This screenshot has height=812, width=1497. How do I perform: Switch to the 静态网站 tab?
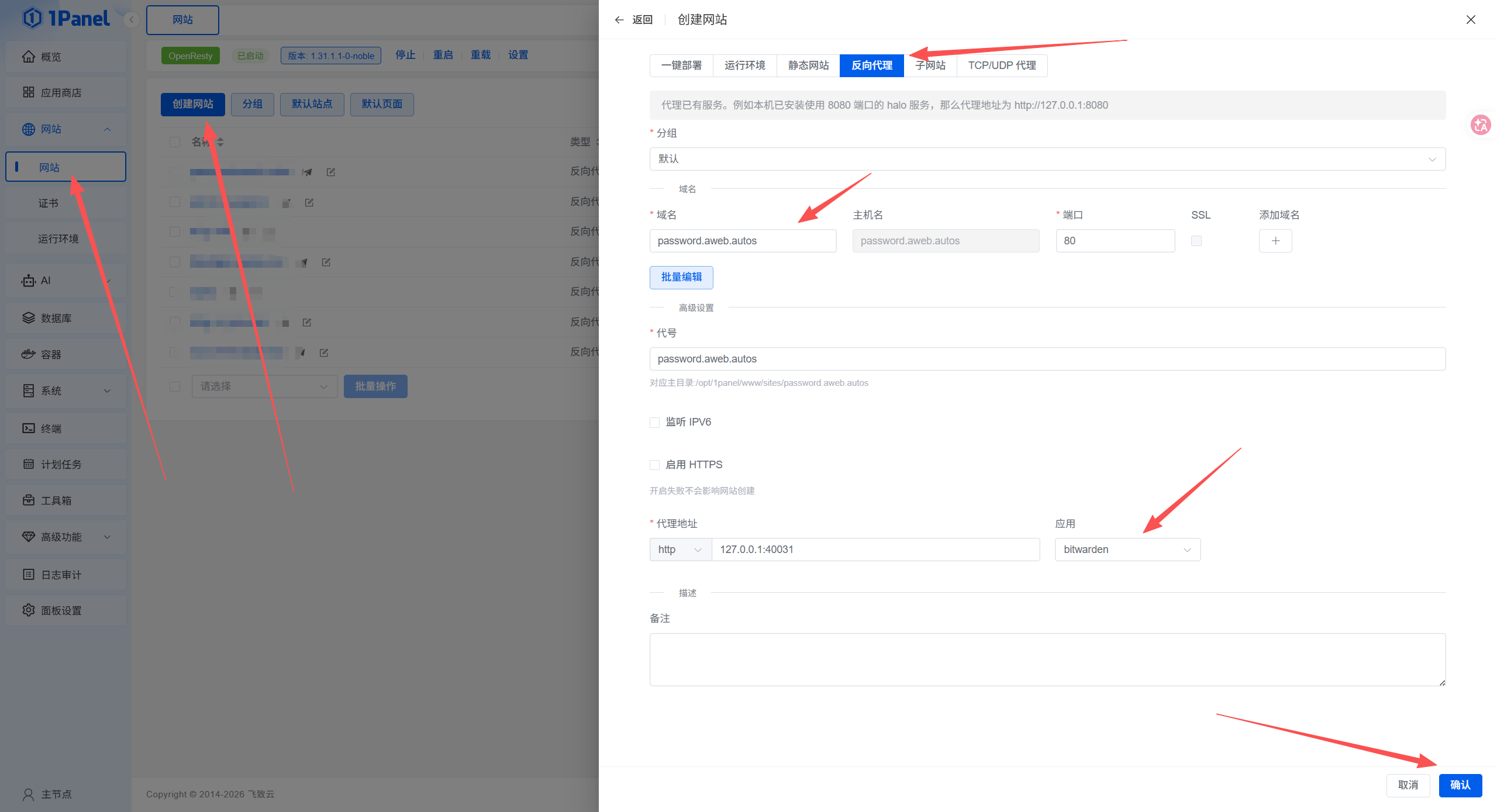coord(808,65)
